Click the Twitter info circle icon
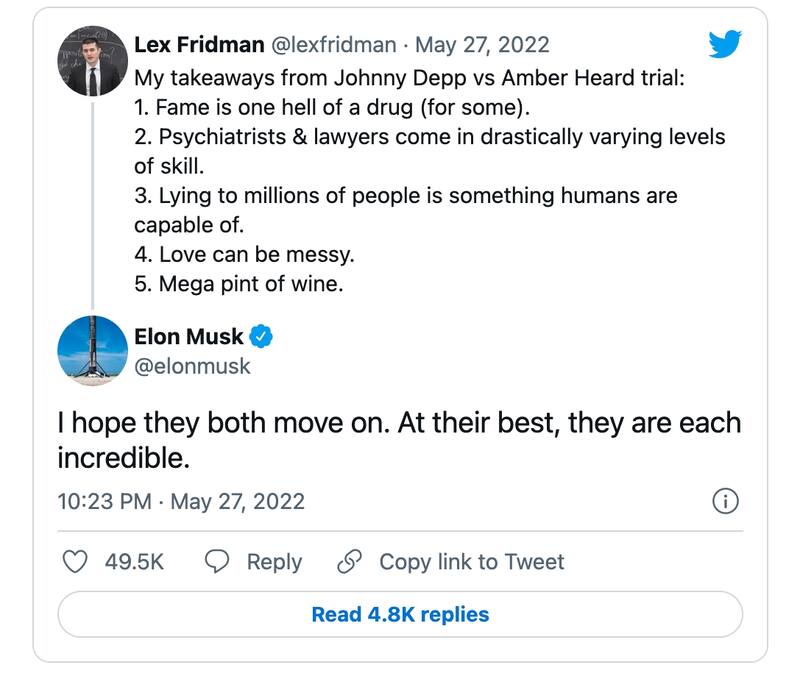The width and height of the screenshot is (800, 690). pos(725,501)
